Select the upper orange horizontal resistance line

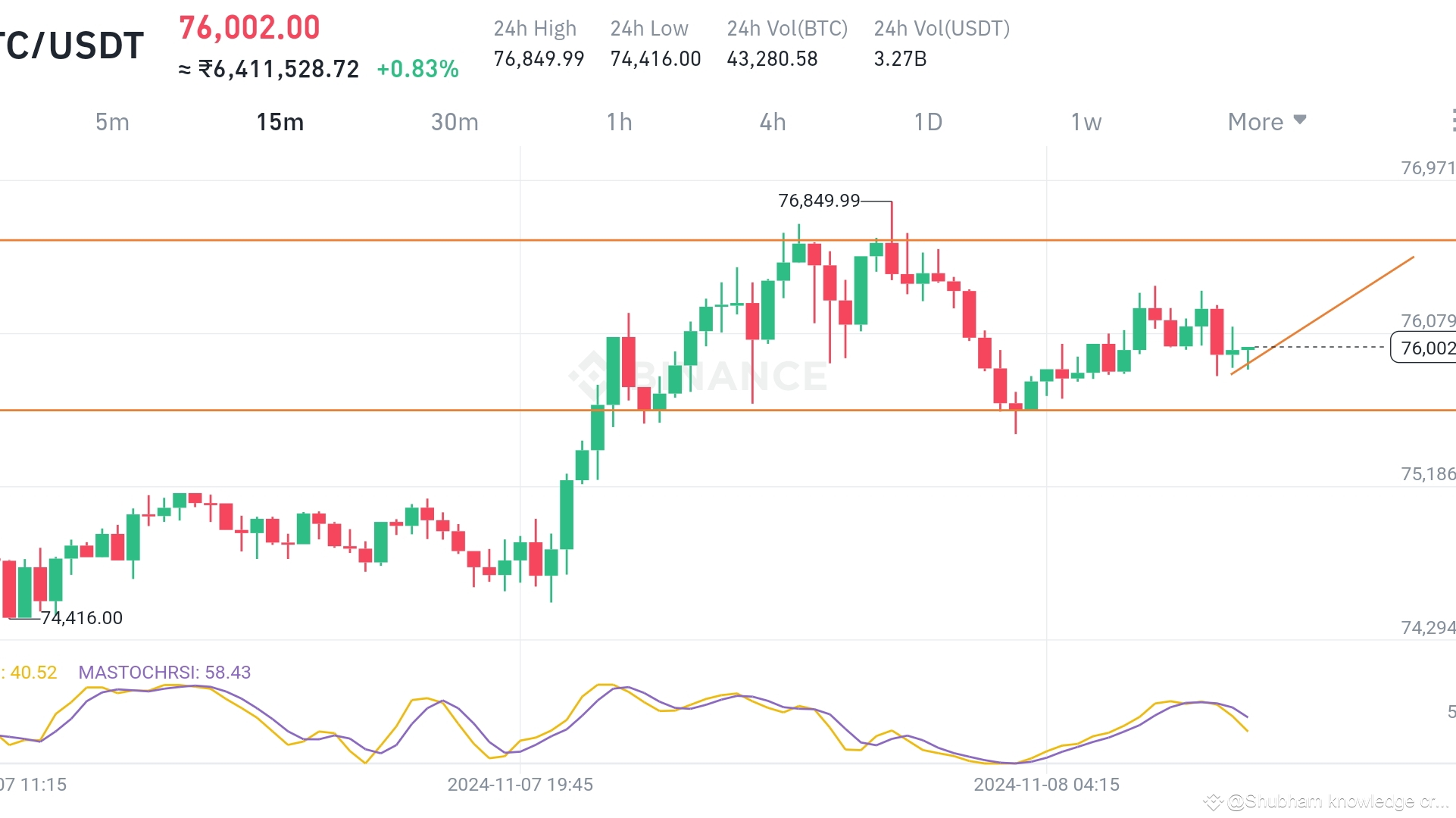pos(379,240)
